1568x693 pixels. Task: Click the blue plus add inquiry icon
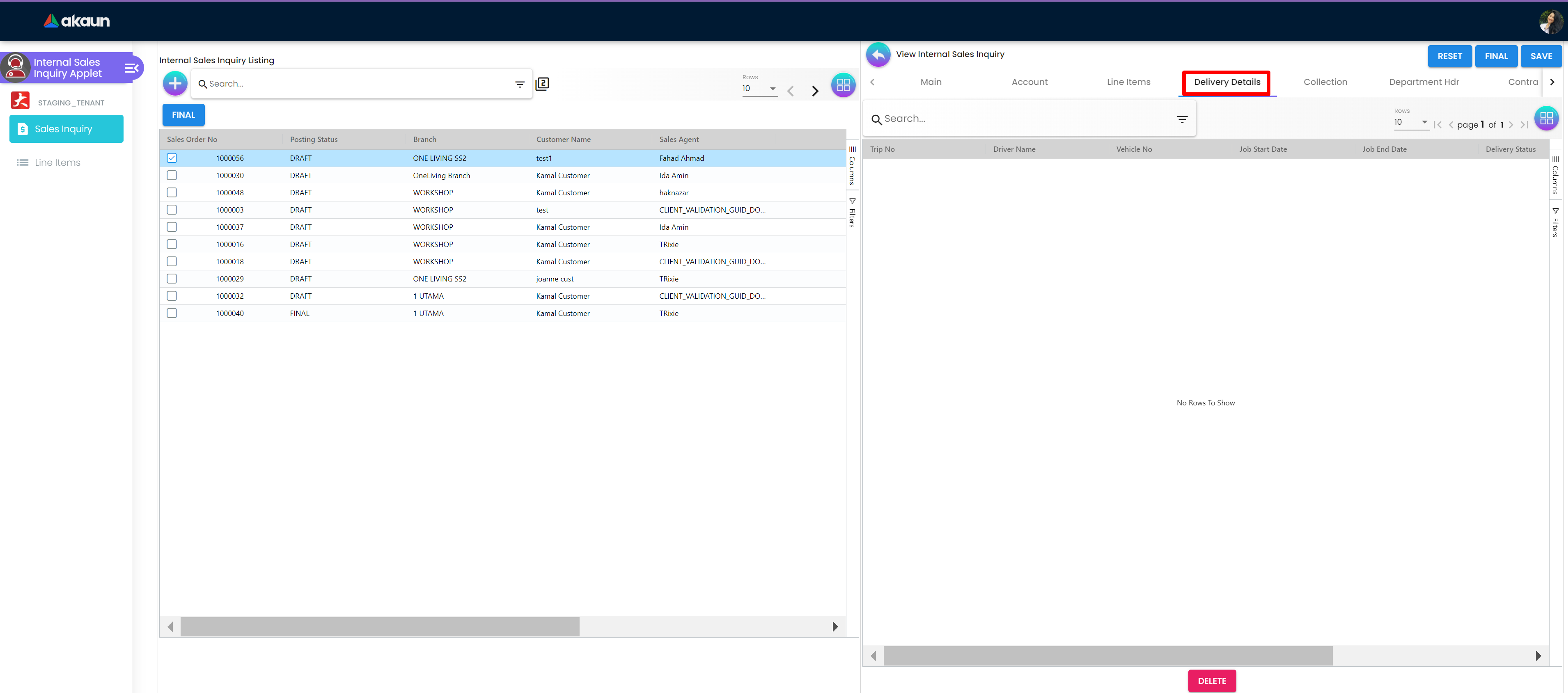click(175, 84)
